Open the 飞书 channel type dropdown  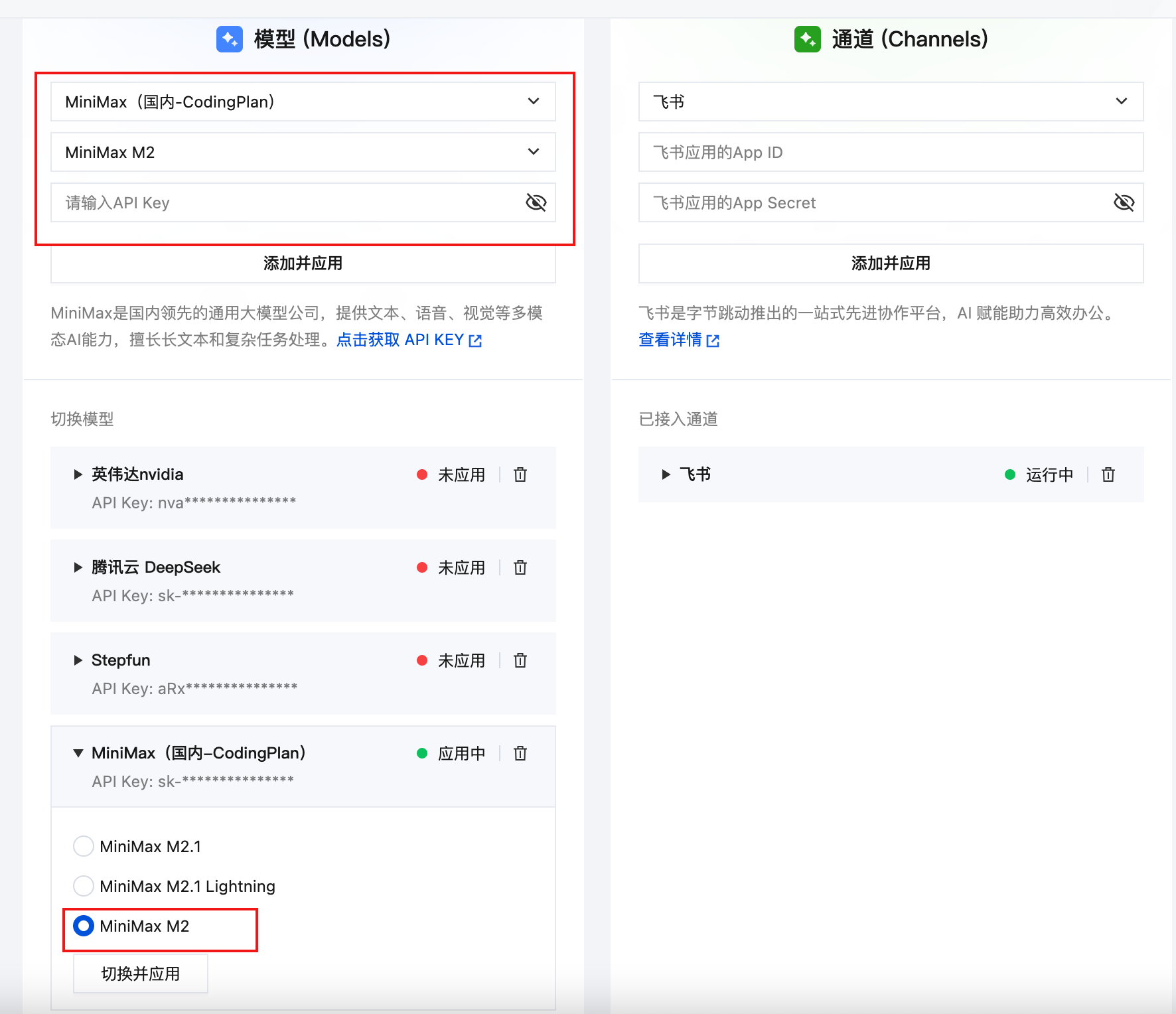[891, 102]
